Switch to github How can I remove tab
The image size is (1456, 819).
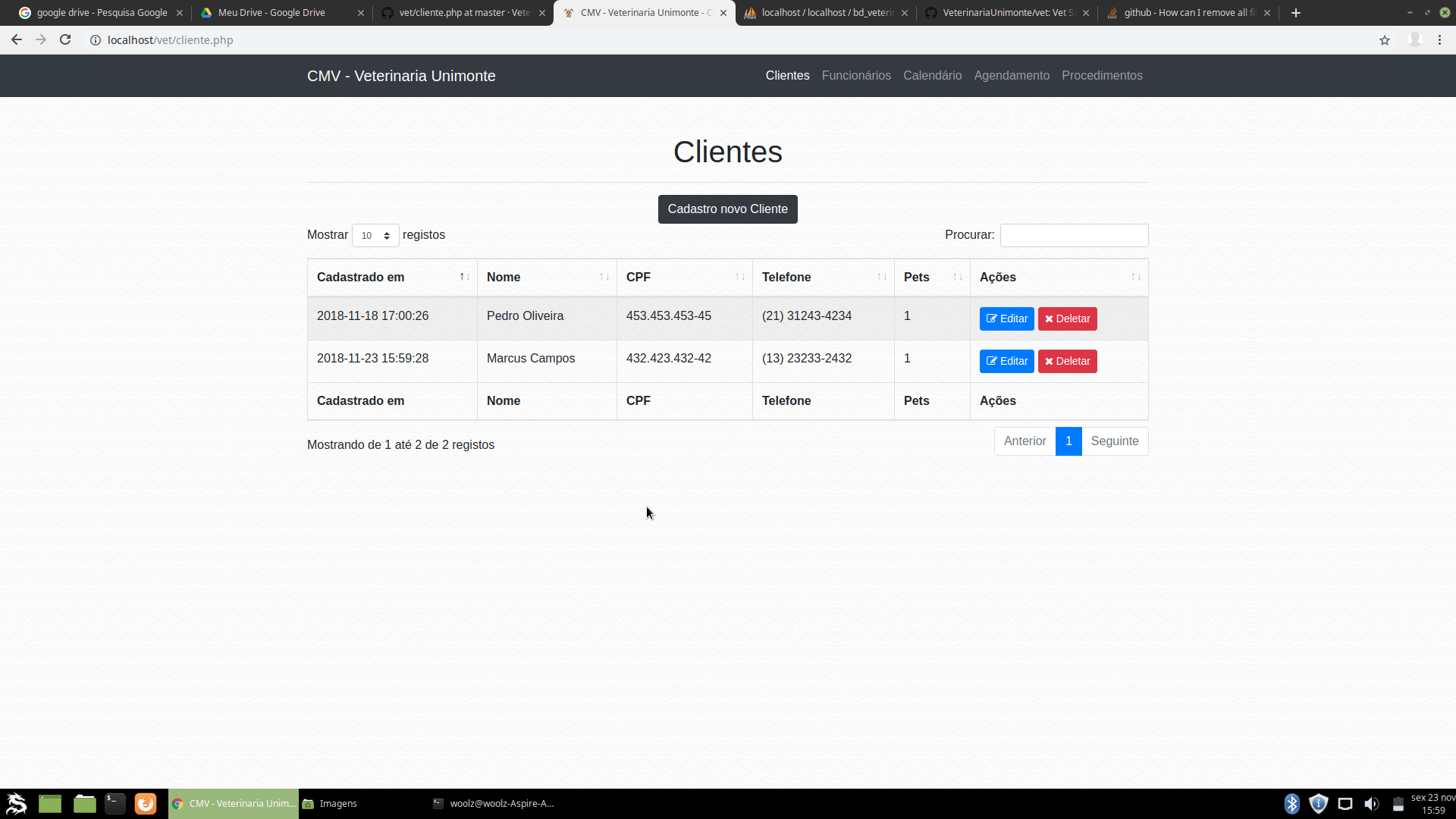(x=1189, y=13)
